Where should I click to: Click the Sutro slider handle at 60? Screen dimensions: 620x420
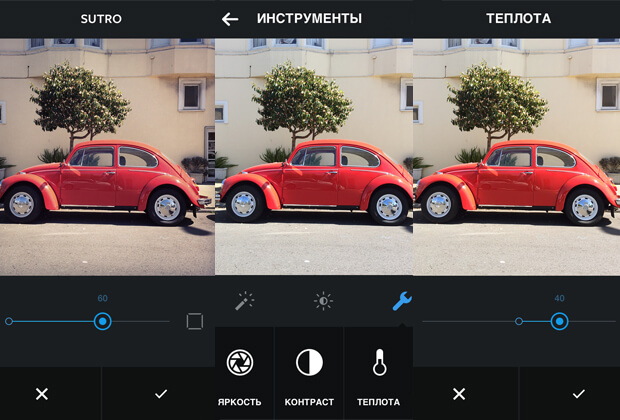[x=102, y=321]
